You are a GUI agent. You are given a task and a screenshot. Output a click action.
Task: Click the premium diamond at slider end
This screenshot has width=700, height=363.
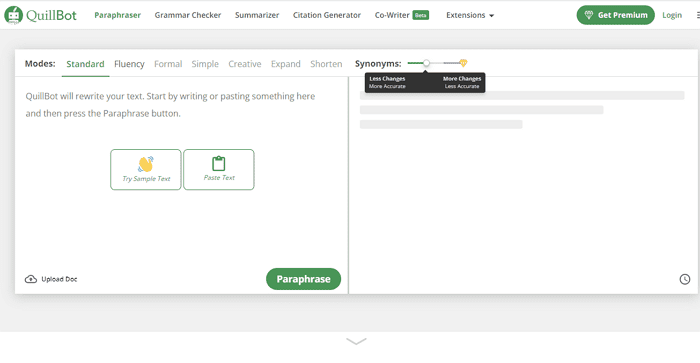pos(463,63)
